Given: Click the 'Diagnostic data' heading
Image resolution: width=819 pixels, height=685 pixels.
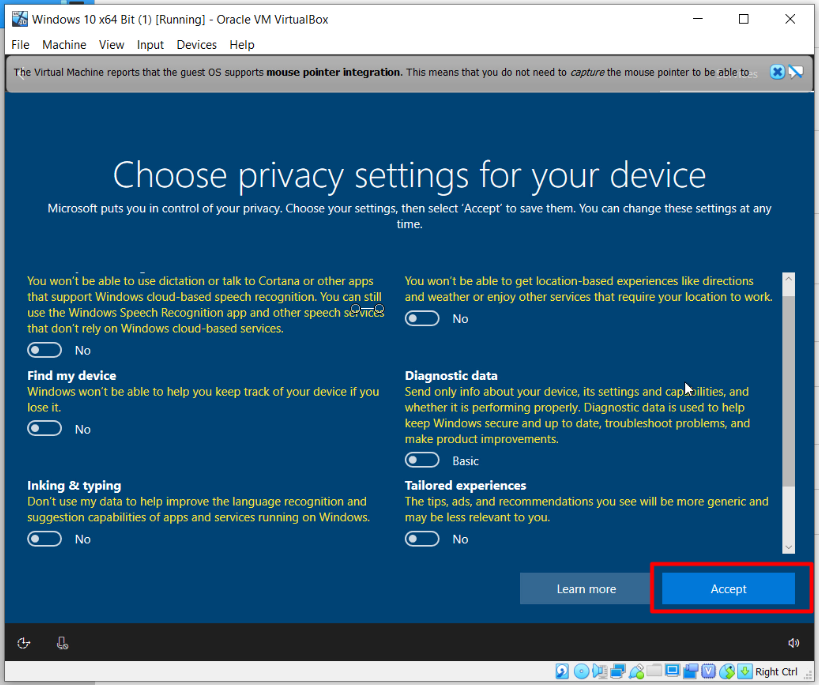Looking at the screenshot, I should point(451,376).
